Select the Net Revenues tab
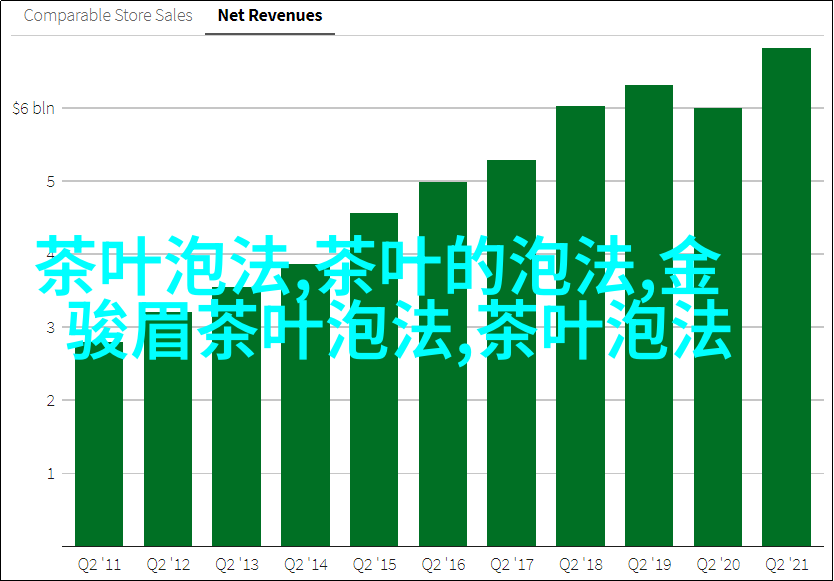 [270, 16]
